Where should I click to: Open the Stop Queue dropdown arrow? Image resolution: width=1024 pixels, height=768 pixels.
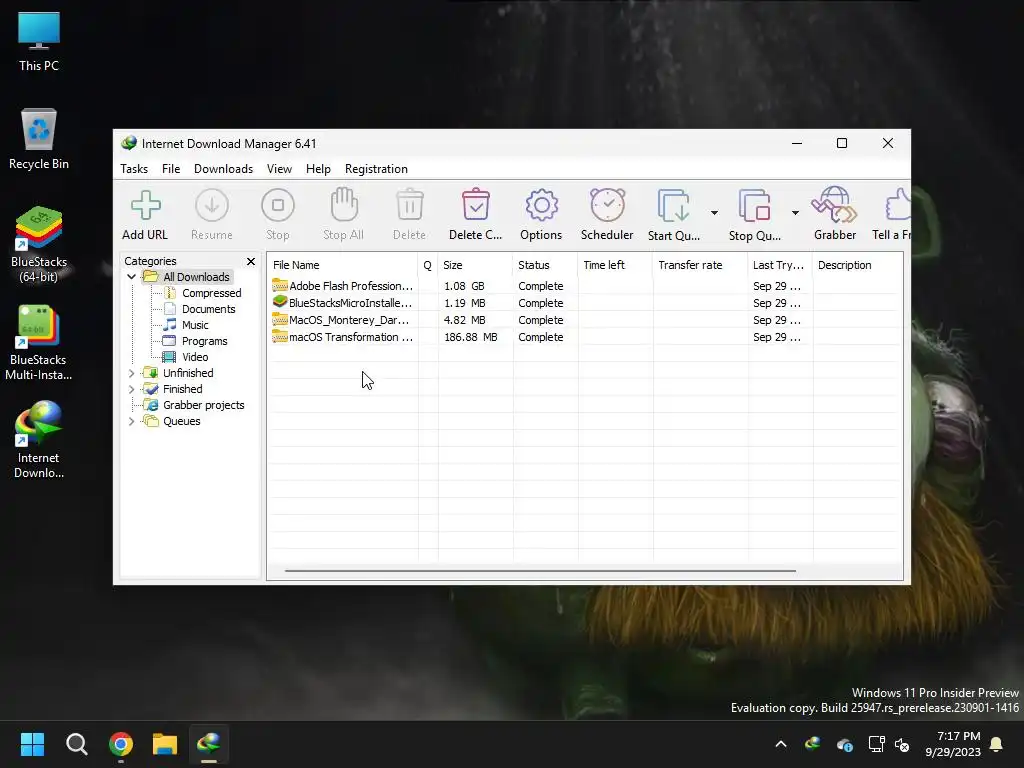pyautogui.click(x=795, y=213)
